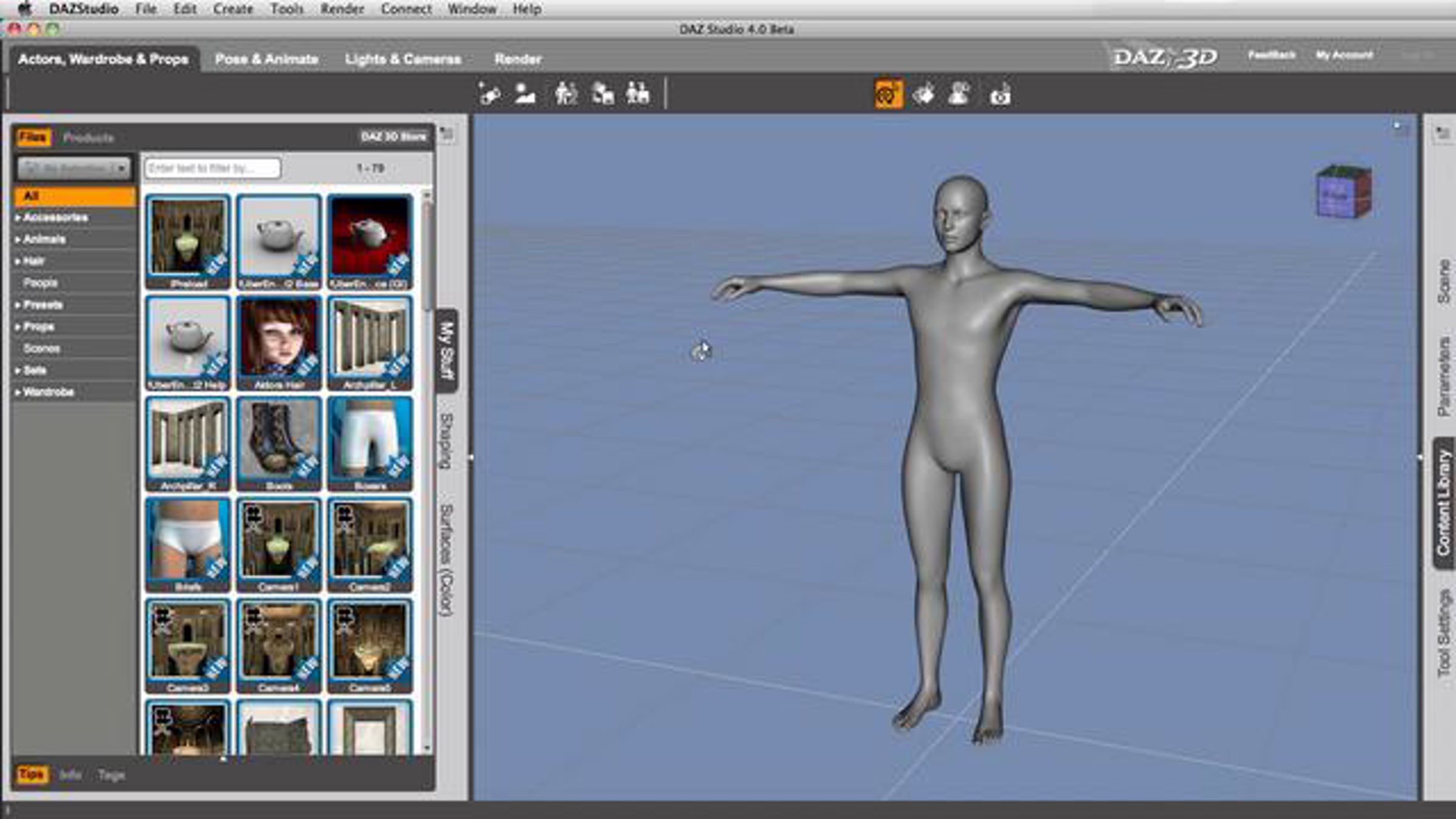Expand the Accessories category
This screenshot has width=1456, height=819.
tap(55, 217)
